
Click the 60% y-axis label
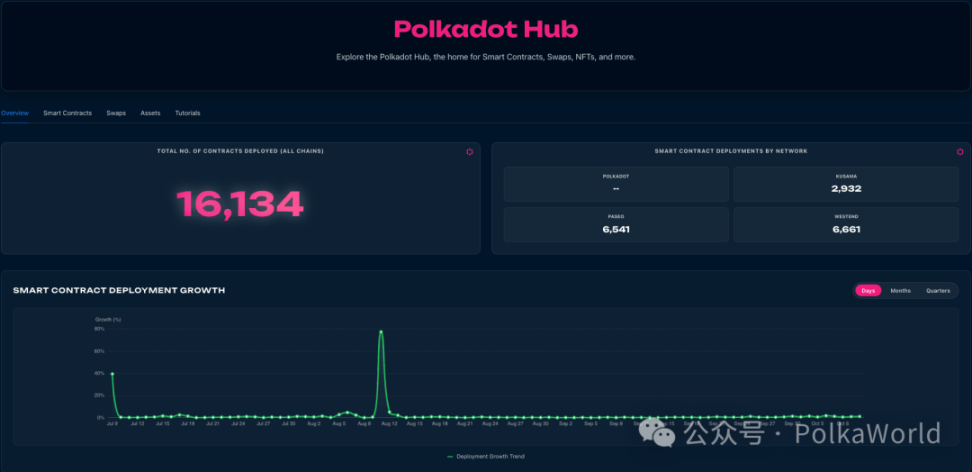pos(99,351)
